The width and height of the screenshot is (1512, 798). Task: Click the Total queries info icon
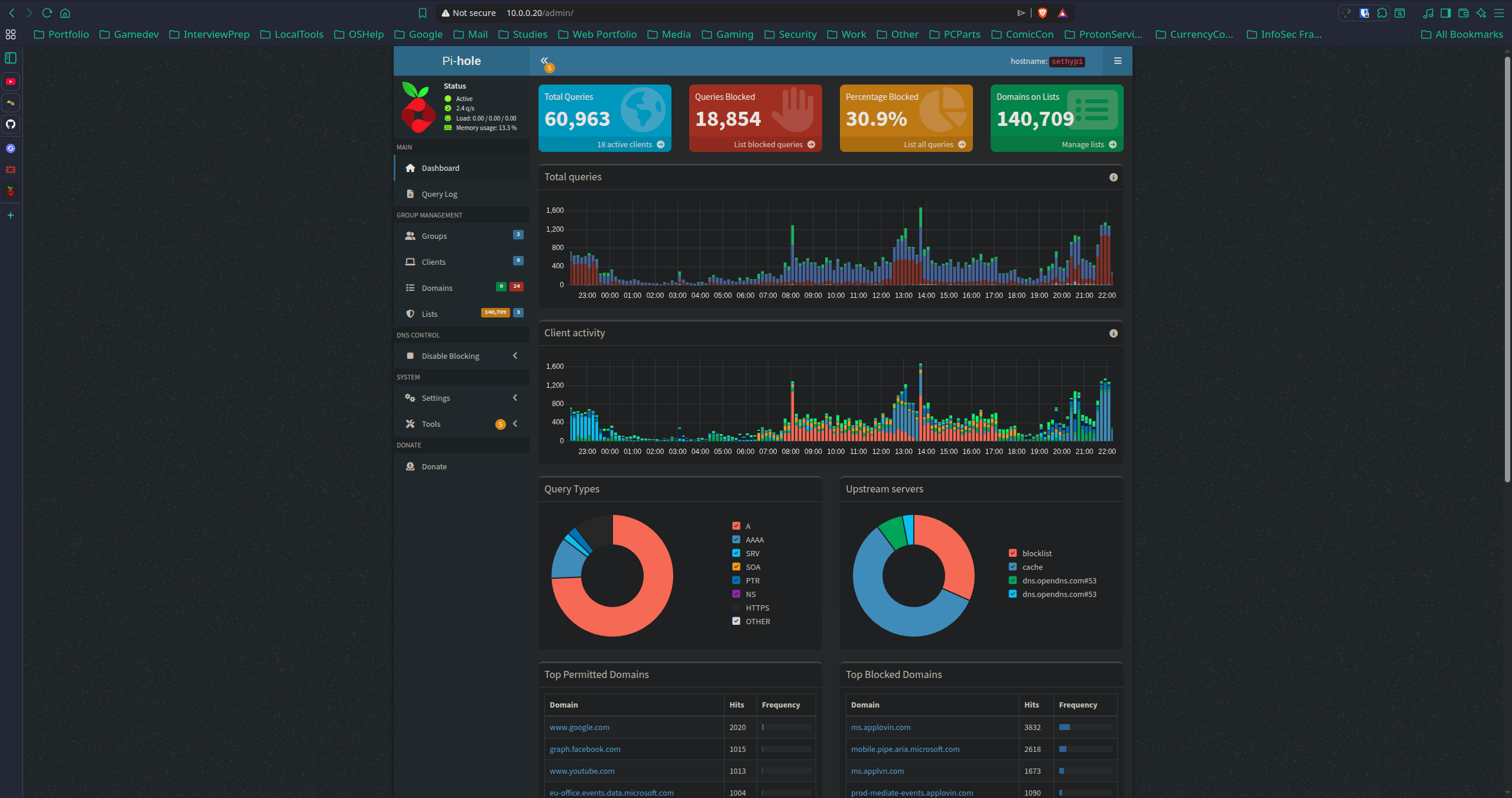tap(1113, 177)
